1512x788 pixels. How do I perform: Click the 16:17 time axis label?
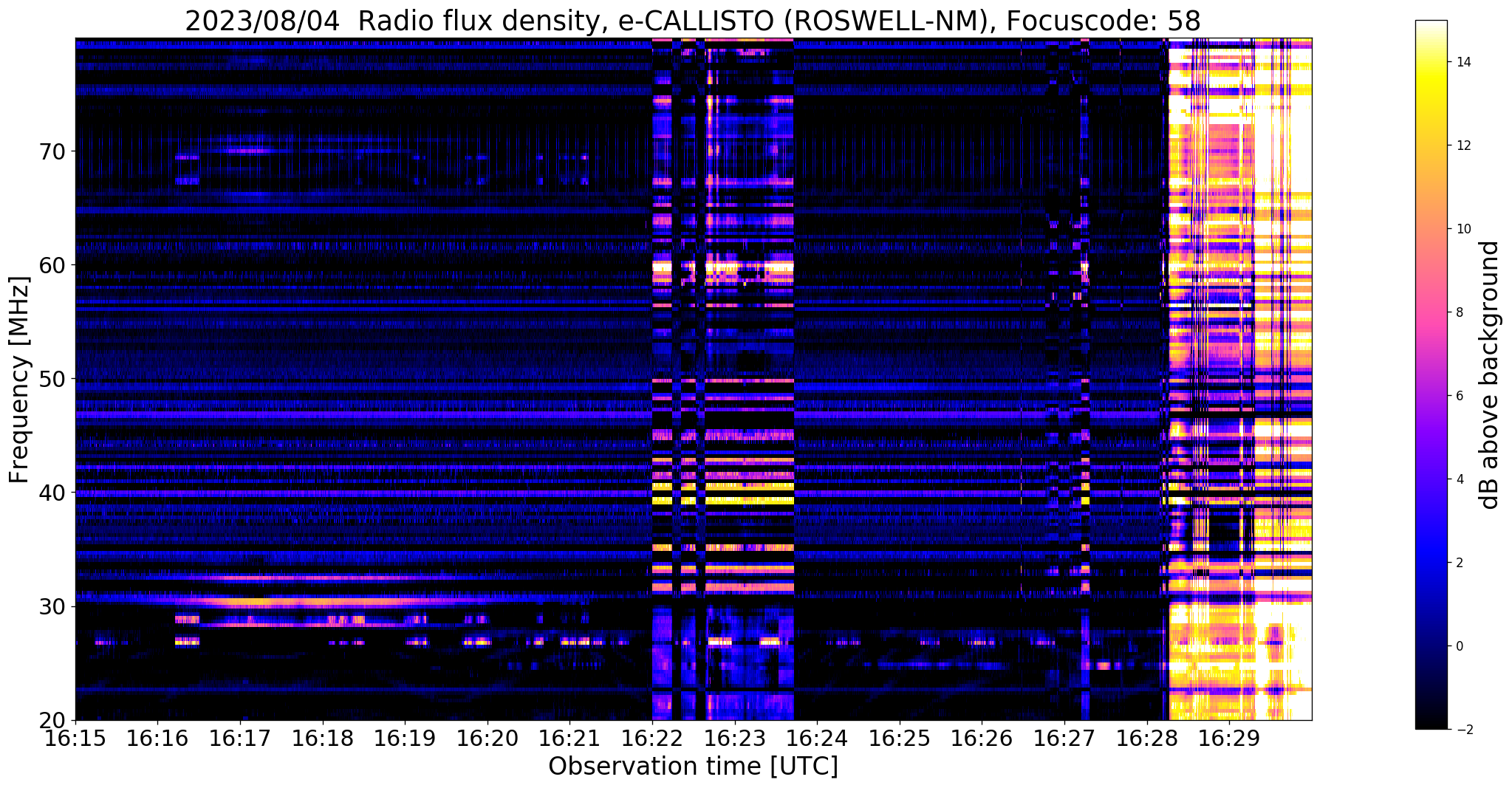pyautogui.click(x=240, y=739)
